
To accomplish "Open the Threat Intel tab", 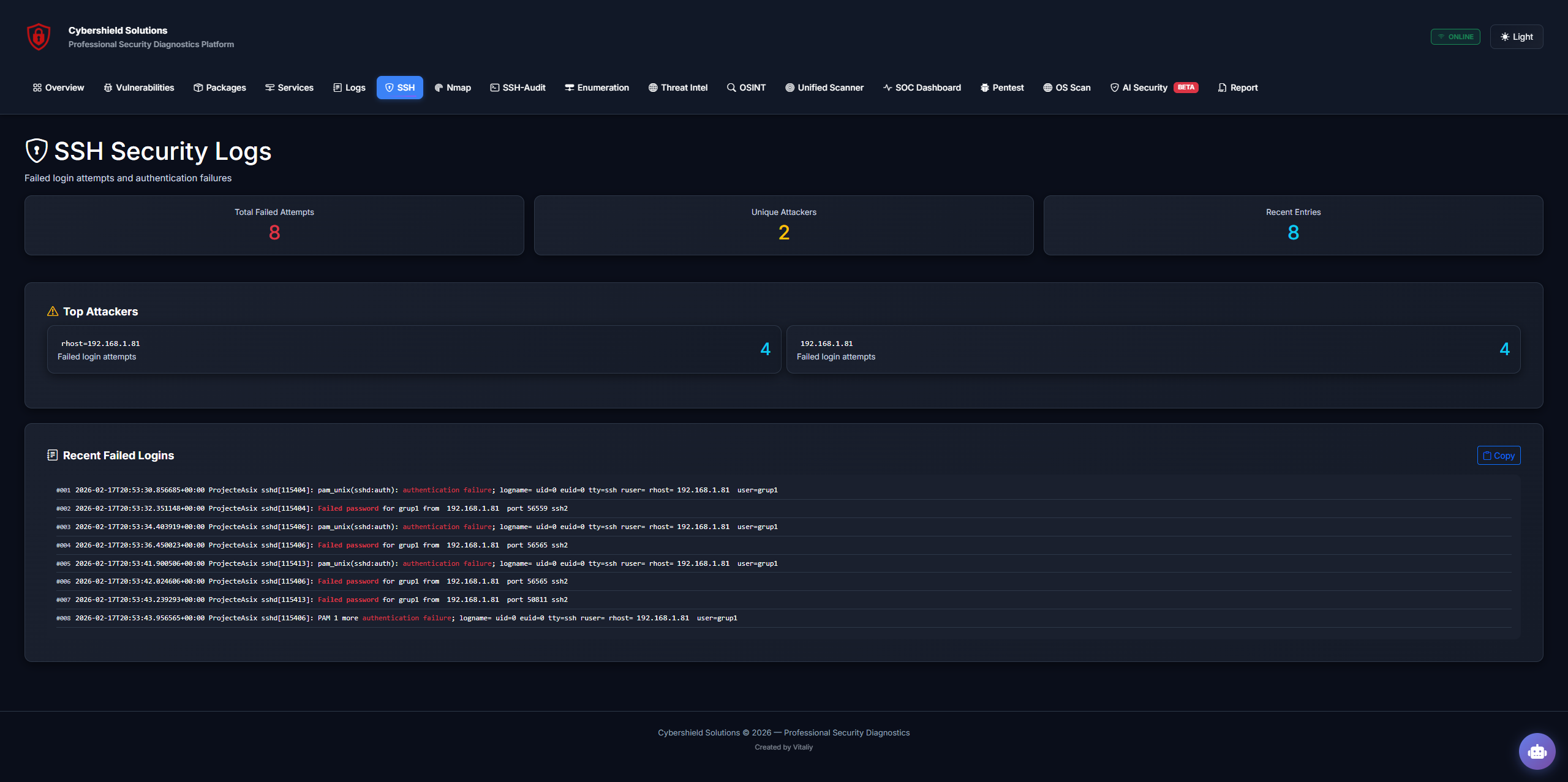I will pyautogui.click(x=678, y=88).
